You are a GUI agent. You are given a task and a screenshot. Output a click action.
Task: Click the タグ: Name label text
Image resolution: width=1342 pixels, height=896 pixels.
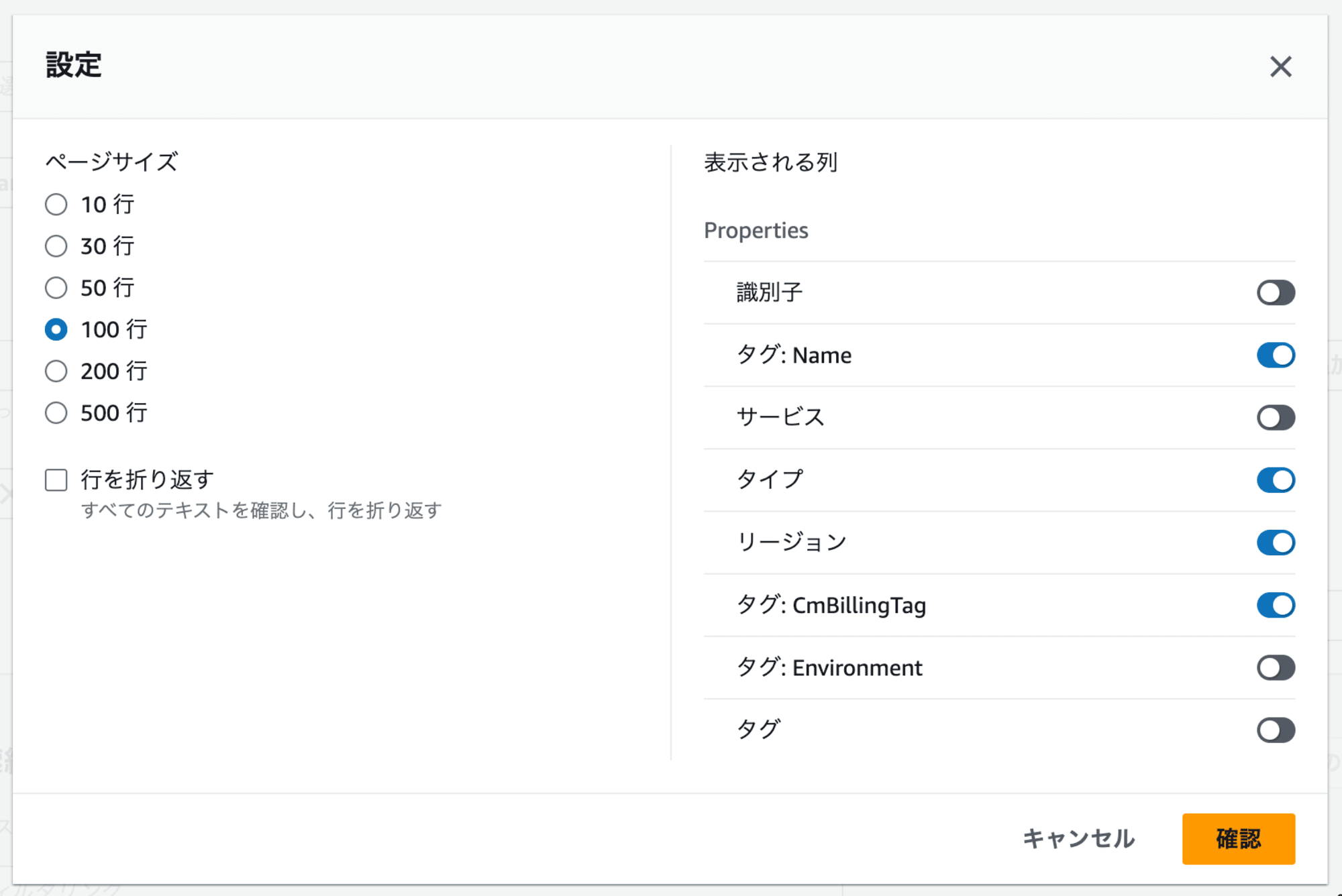click(x=794, y=355)
